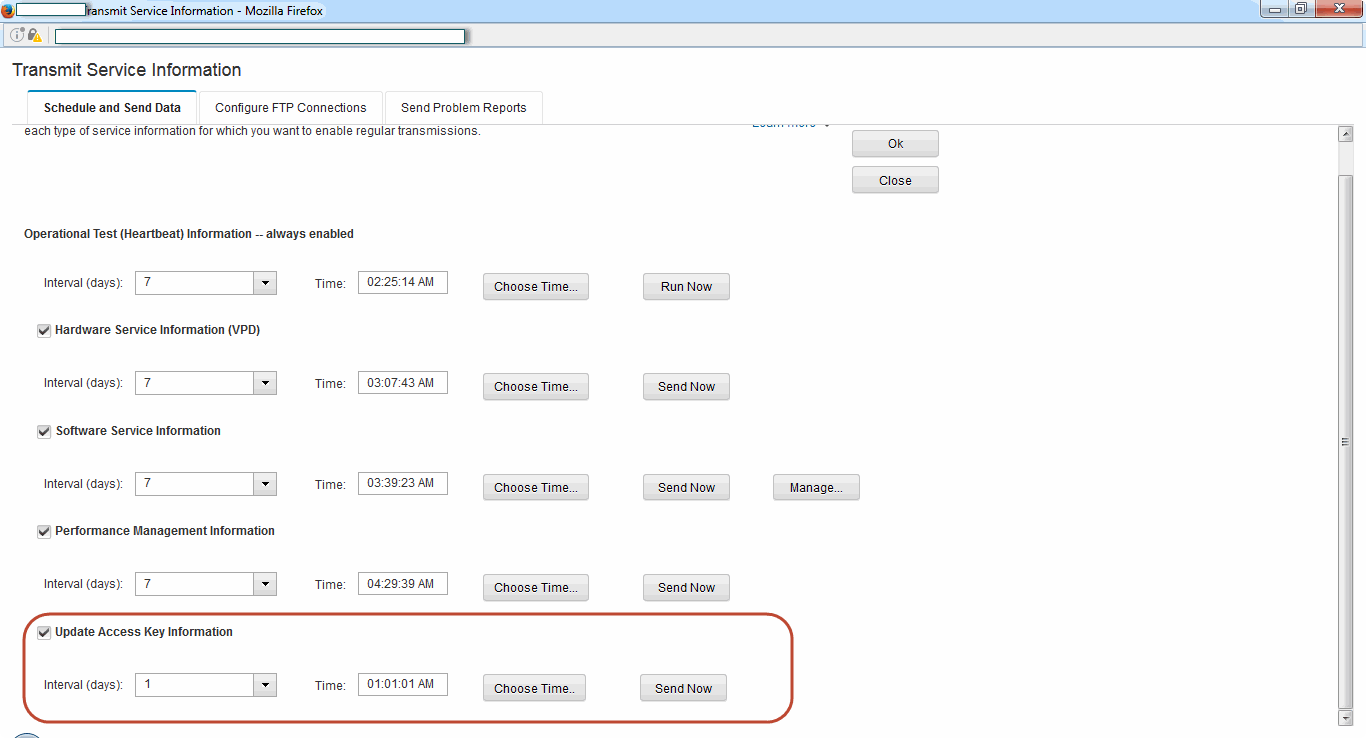Disable Performance Management Information checkbox
The height and width of the screenshot is (738, 1366).
44,532
